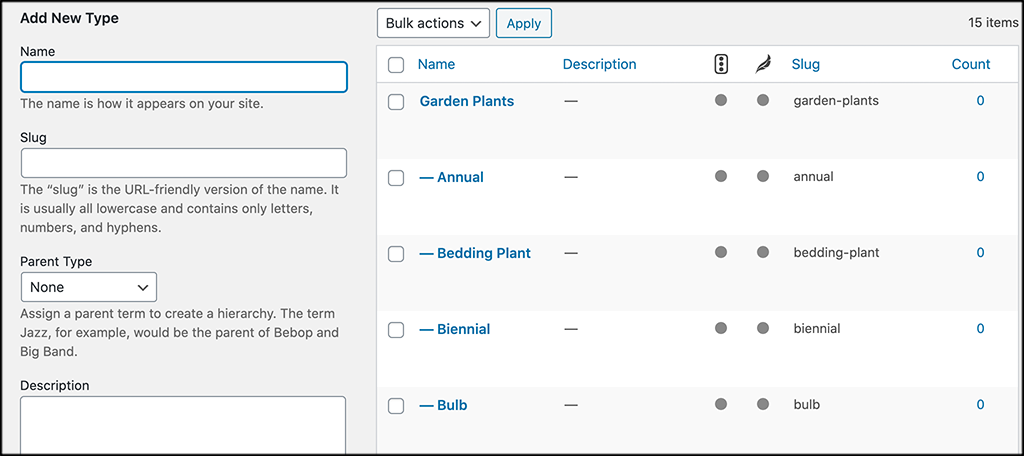Click the SEO score dot for Bedding Plant

pyautogui.click(x=721, y=252)
